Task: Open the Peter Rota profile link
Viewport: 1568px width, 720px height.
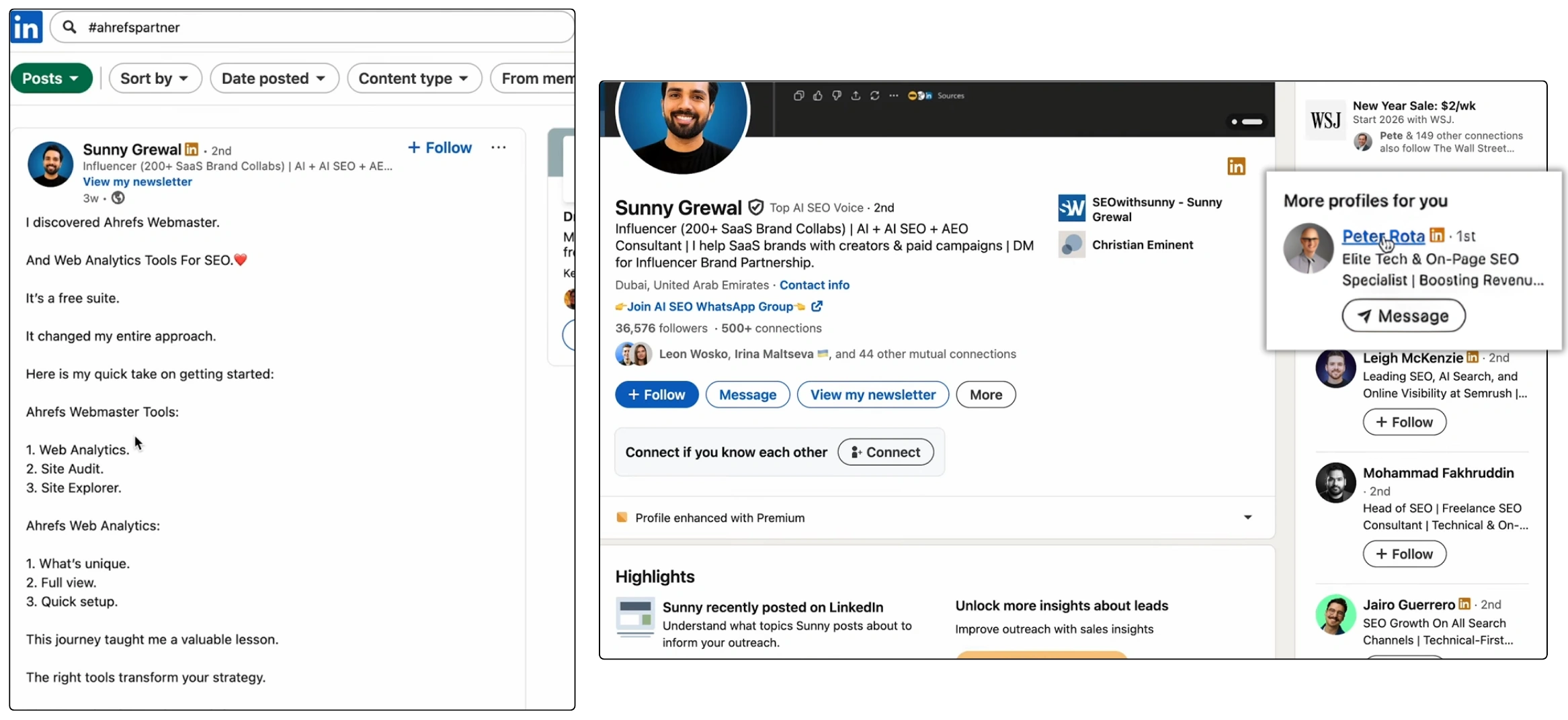Action: coord(1383,236)
